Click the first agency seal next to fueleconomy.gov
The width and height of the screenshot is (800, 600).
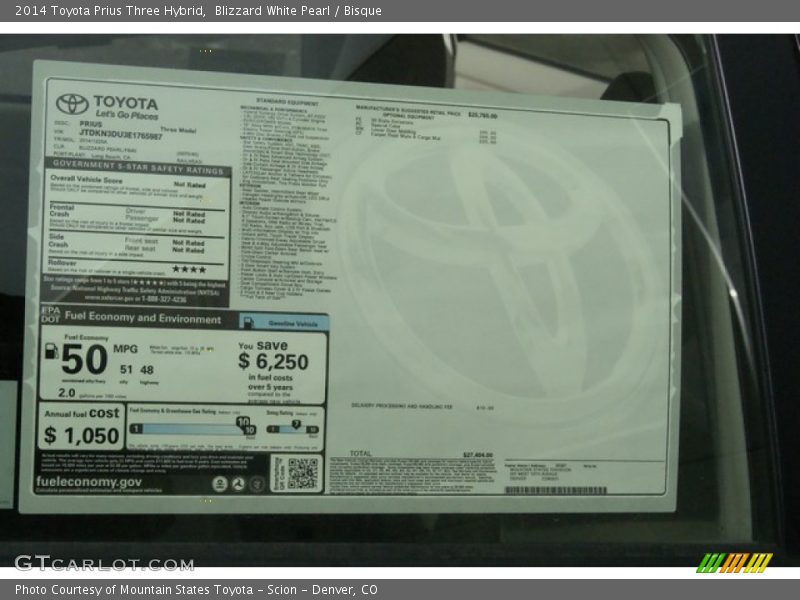(219, 484)
